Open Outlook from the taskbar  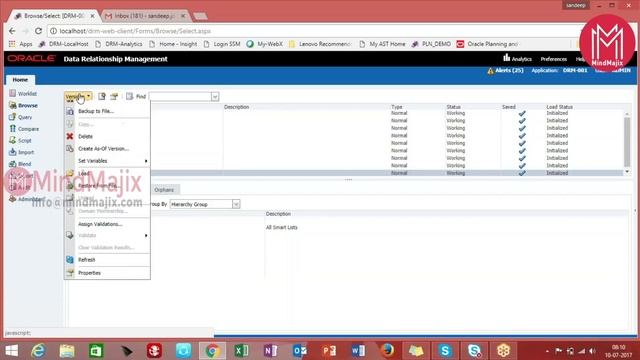[x=300, y=351]
